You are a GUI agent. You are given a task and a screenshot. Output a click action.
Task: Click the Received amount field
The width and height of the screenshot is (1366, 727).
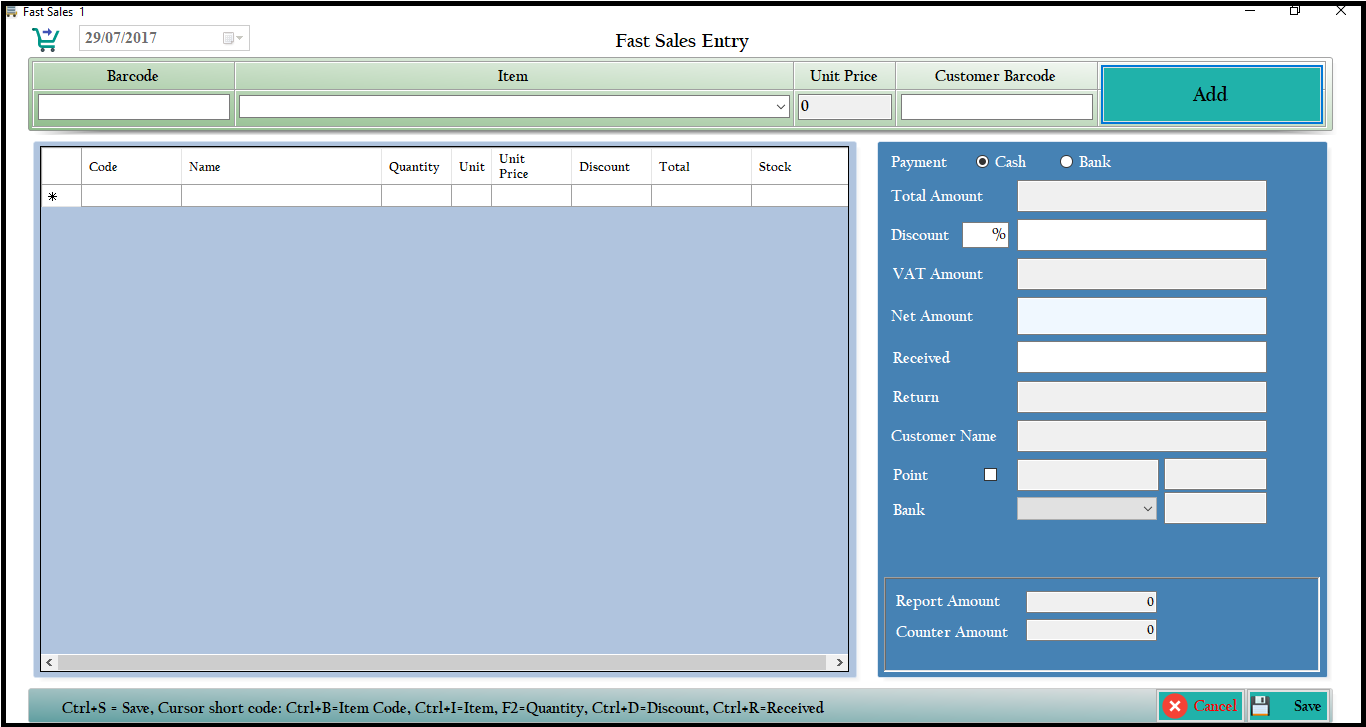coord(1141,357)
